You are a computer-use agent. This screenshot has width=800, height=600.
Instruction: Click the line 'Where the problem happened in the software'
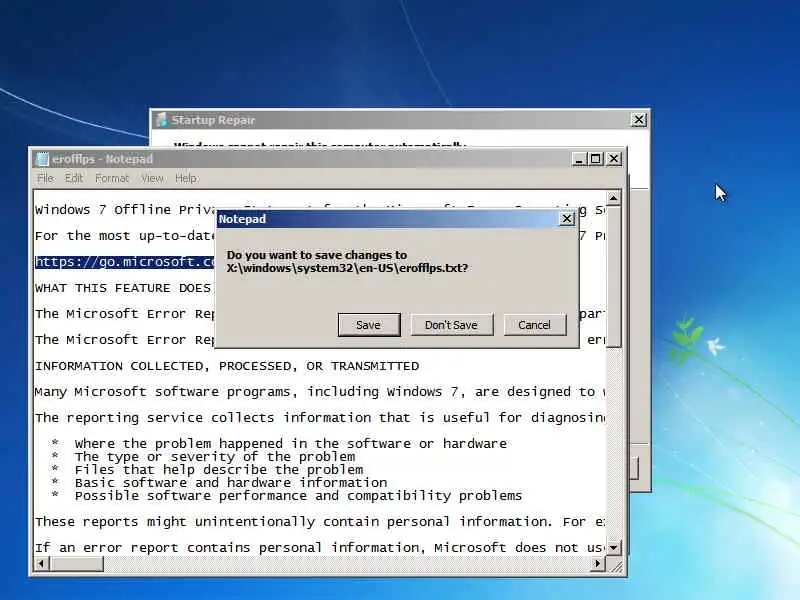(x=291, y=444)
